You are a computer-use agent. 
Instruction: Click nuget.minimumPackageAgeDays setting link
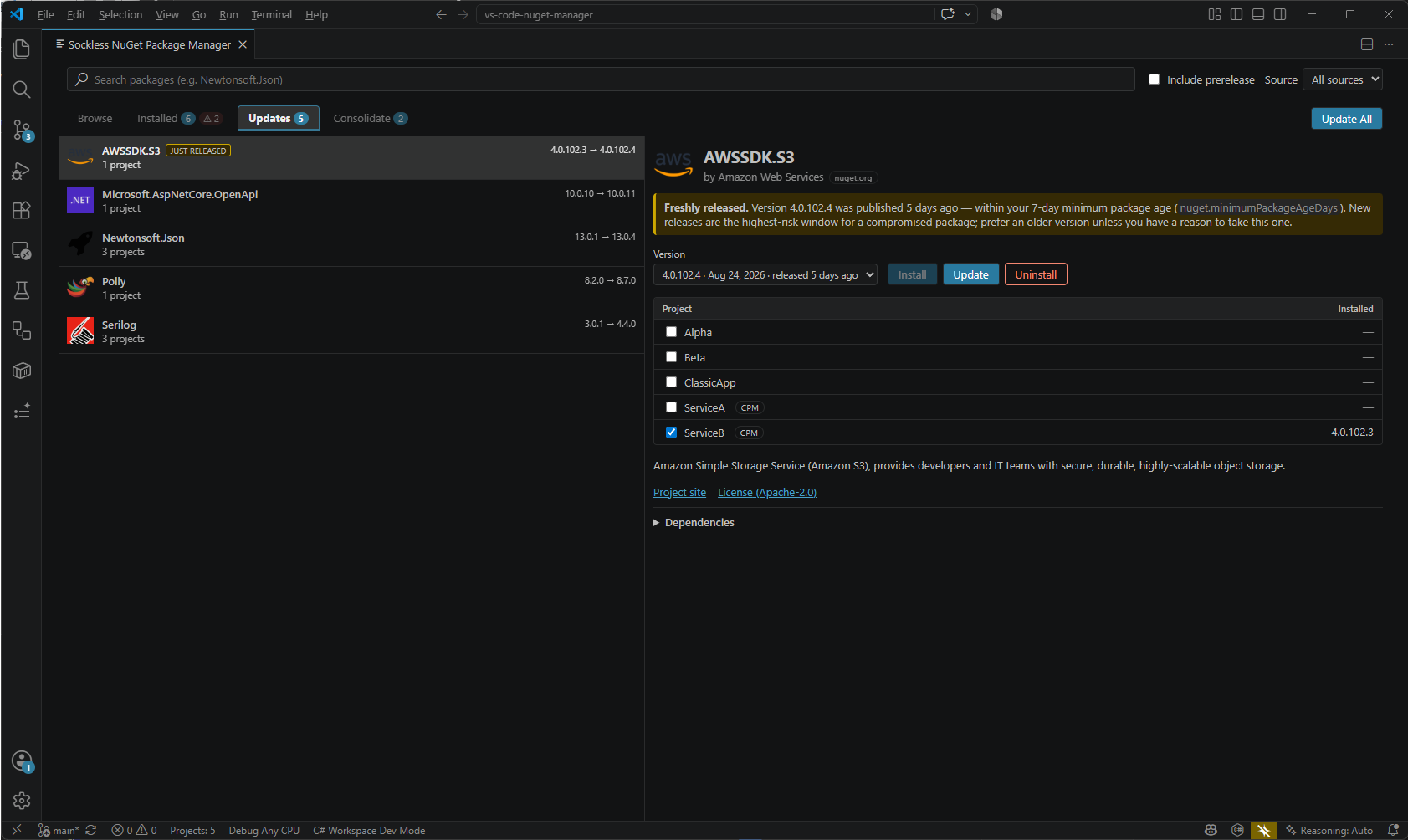[x=1258, y=207]
